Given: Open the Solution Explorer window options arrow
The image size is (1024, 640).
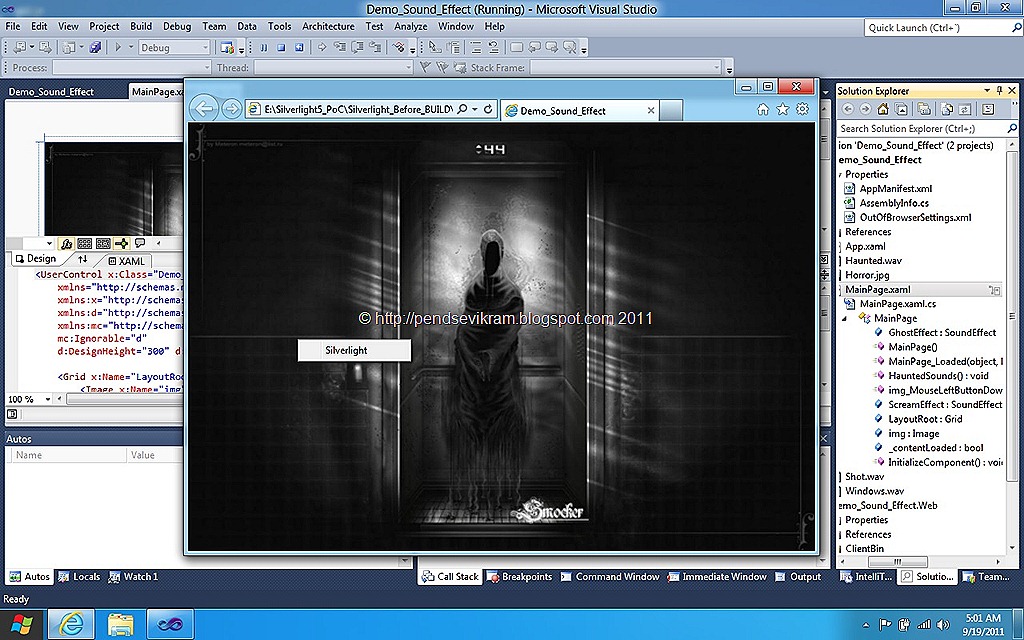Looking at the screenshot, I should click(987, 91).
